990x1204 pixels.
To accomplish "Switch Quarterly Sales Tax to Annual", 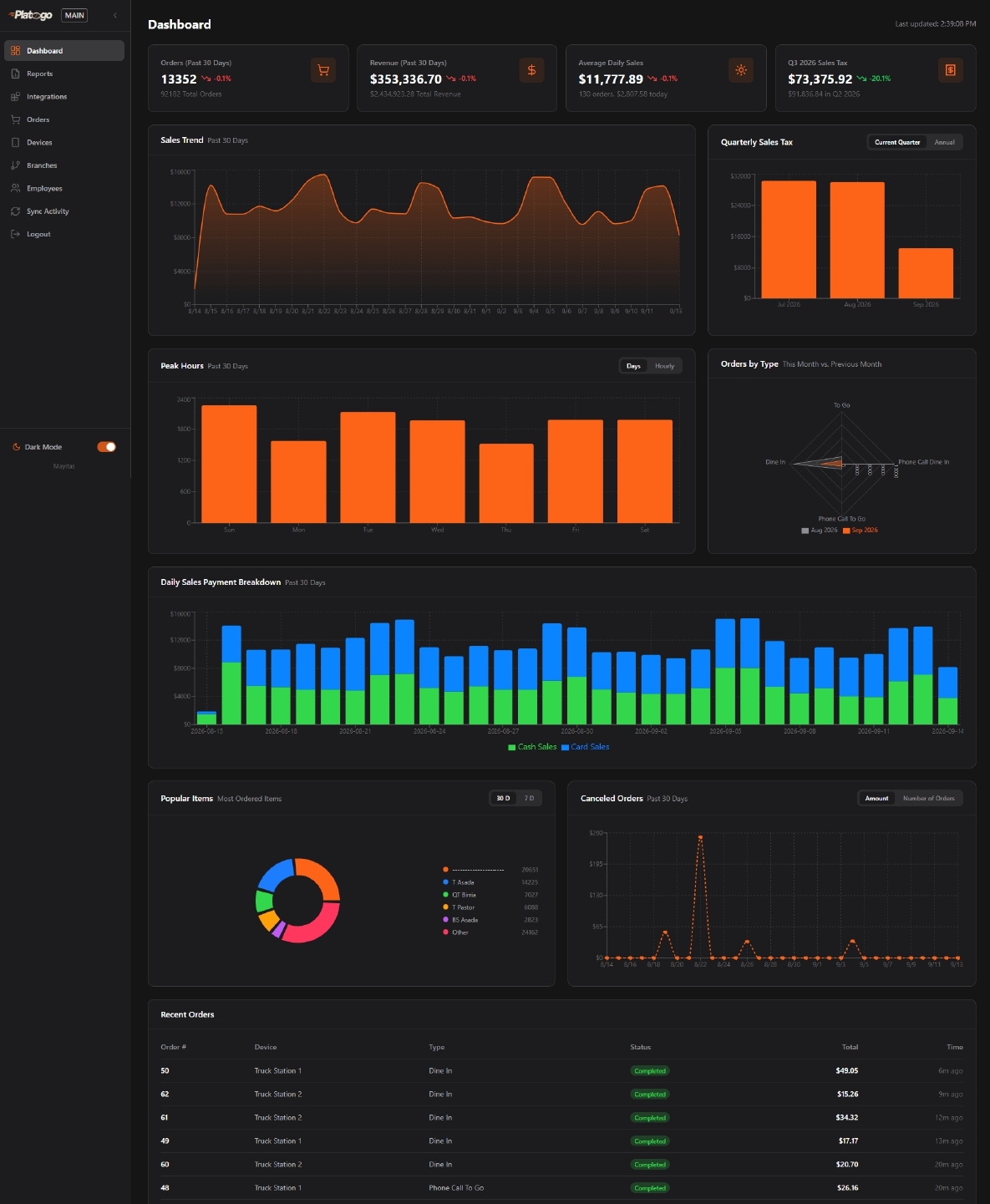I will click(x=944, y=142).
